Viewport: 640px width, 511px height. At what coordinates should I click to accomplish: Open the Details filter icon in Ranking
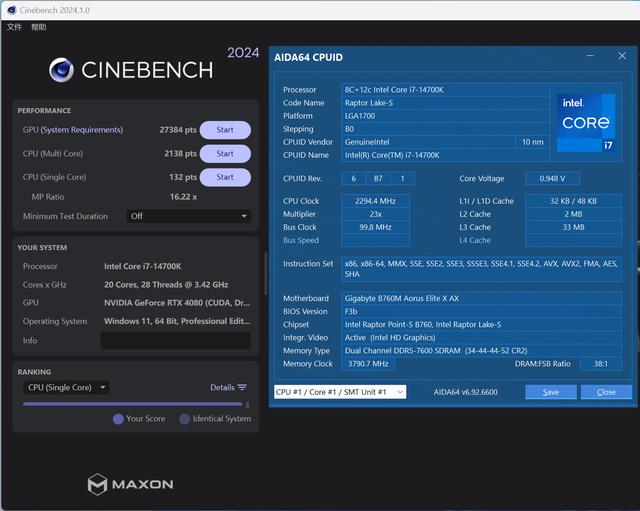tap(242, 387)
